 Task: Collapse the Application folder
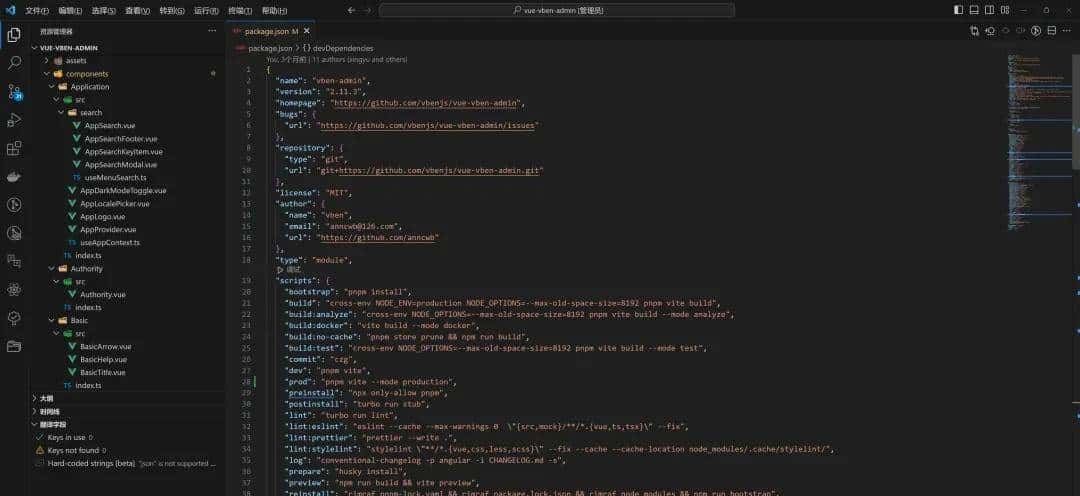click(127, 87)
